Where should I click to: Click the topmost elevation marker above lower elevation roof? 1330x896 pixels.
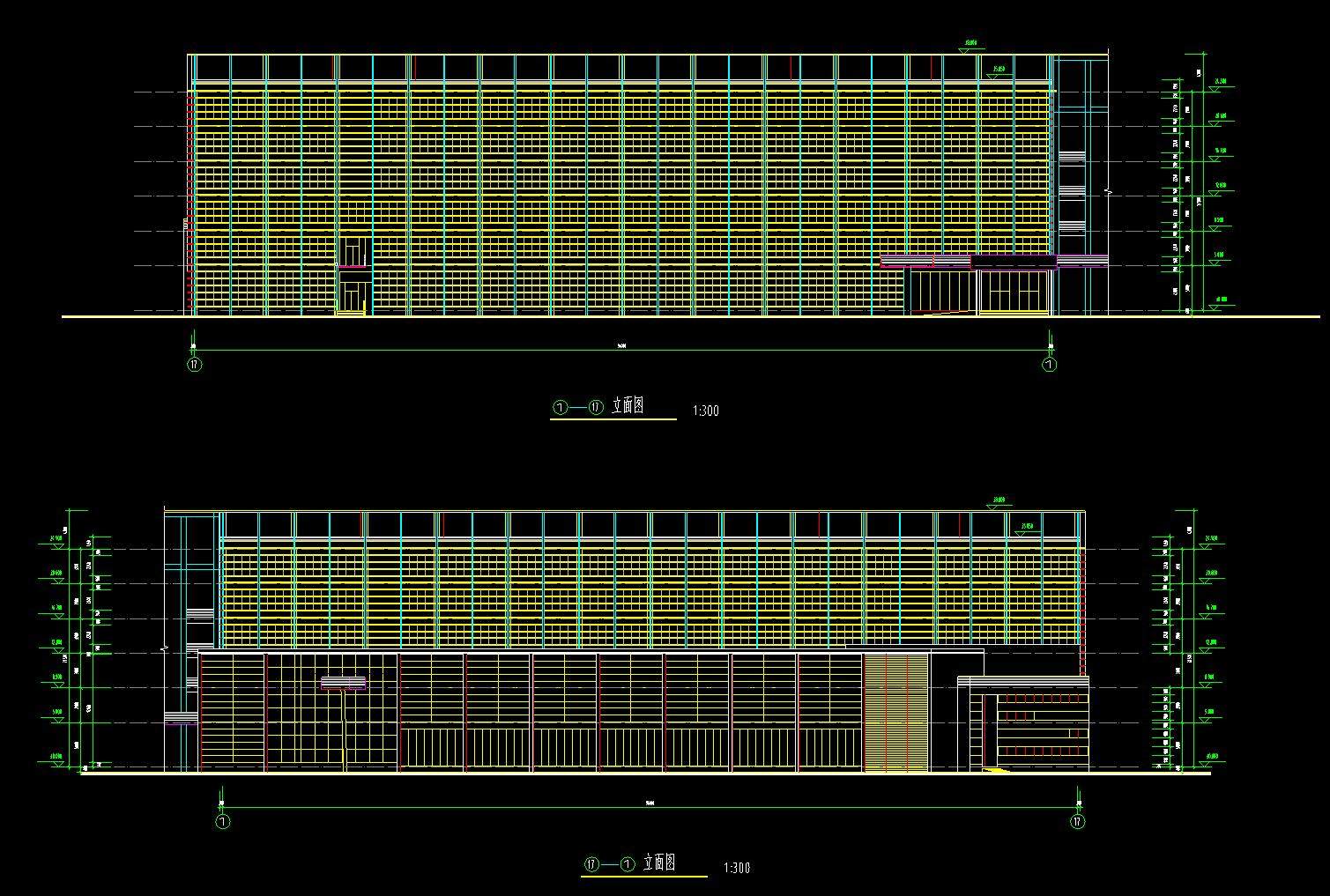[x=998, y=501]
